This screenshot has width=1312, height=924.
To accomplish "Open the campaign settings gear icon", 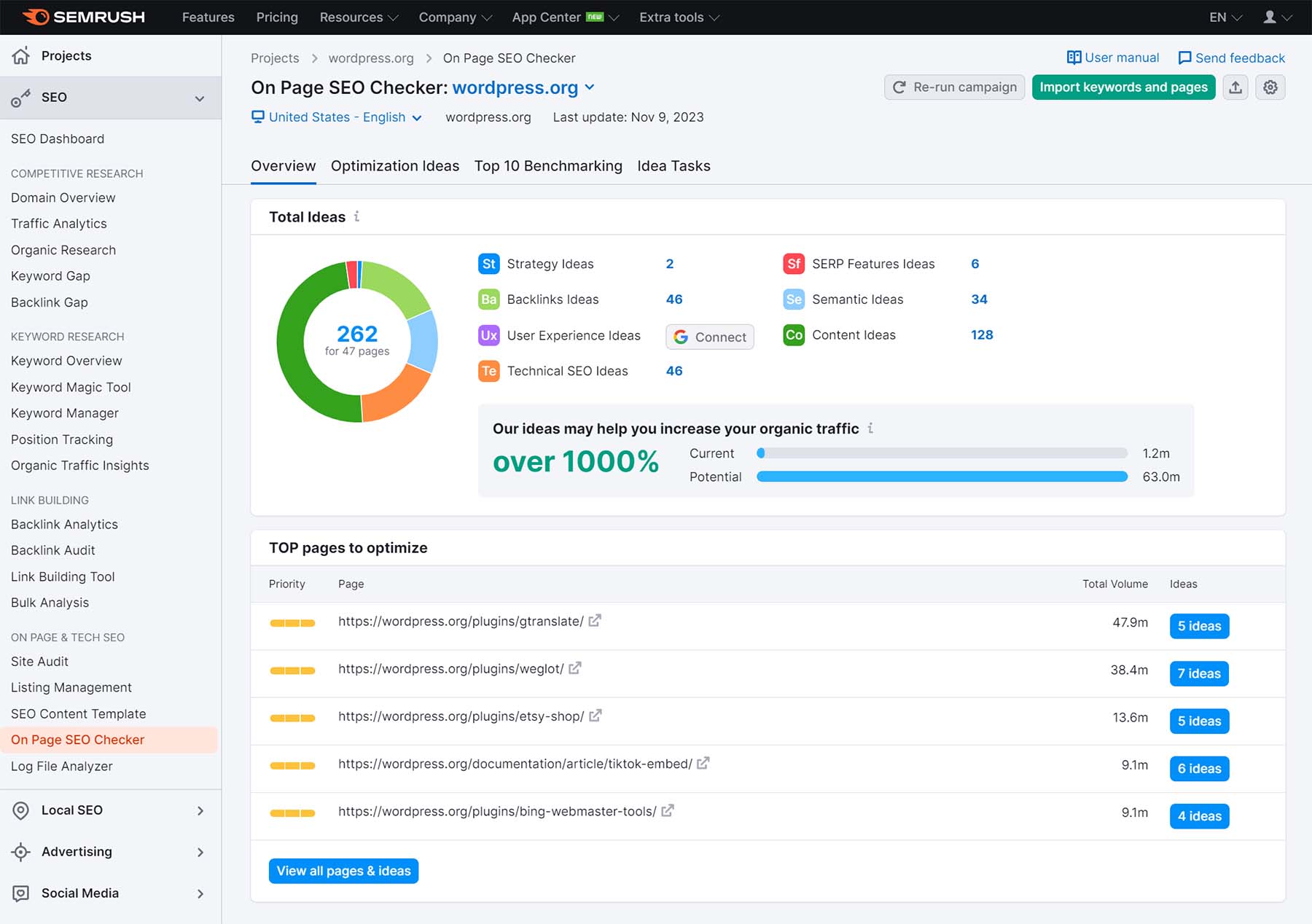I will click(x=1270, y=87).
